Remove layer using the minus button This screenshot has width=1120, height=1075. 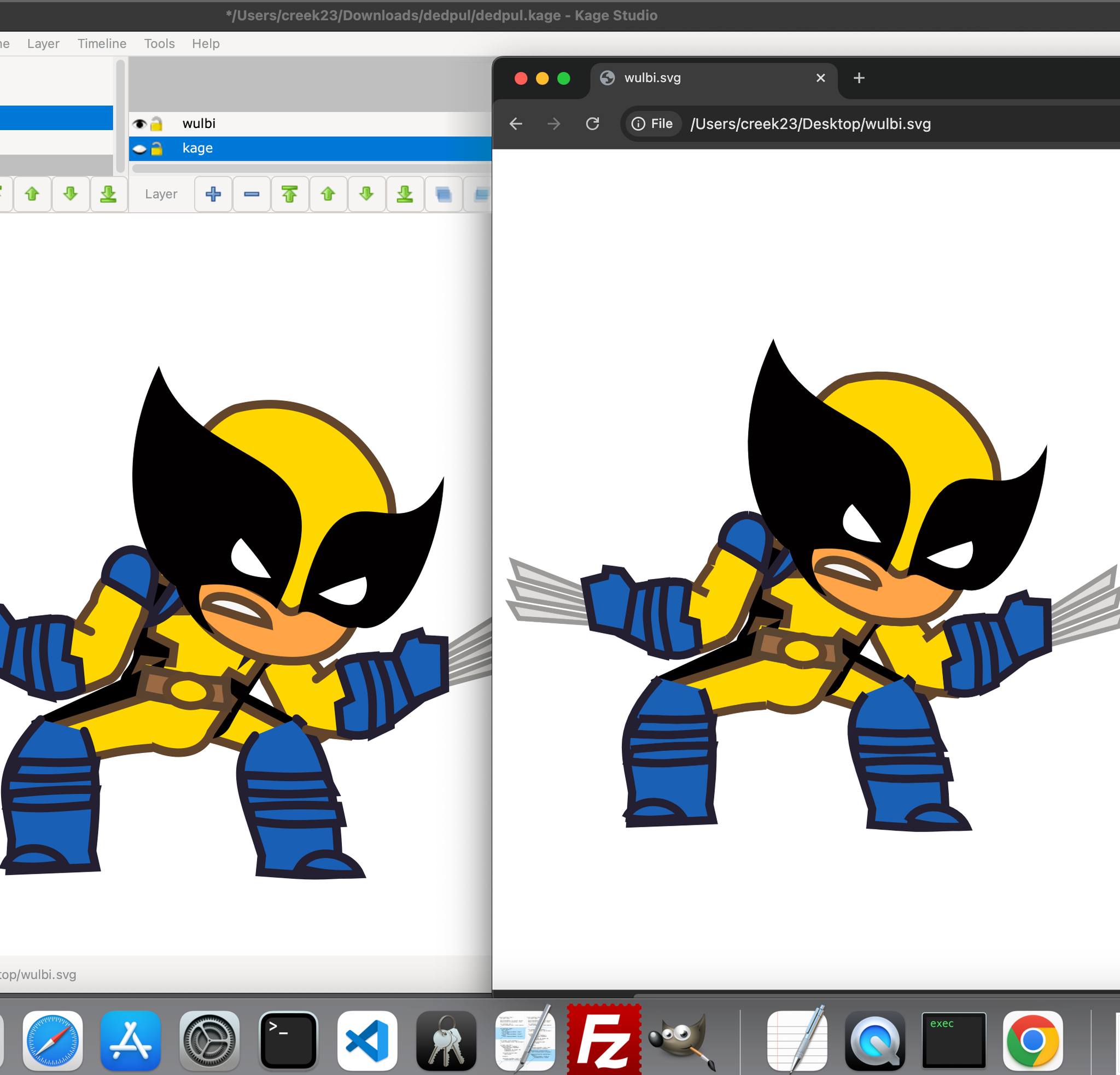(x=252, y=194)
